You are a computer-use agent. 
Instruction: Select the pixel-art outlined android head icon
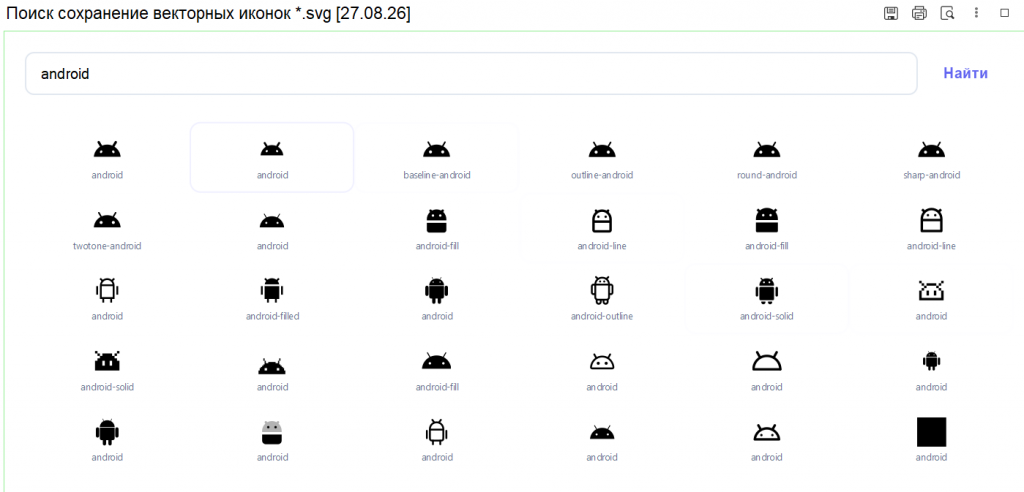931,291
